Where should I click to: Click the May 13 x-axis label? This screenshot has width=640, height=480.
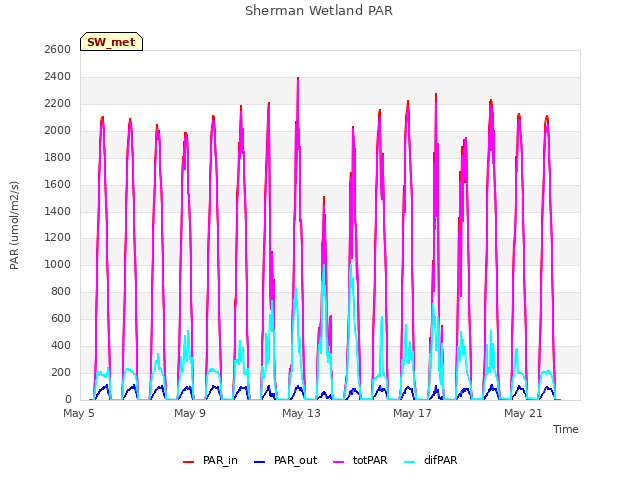[301, 413]
